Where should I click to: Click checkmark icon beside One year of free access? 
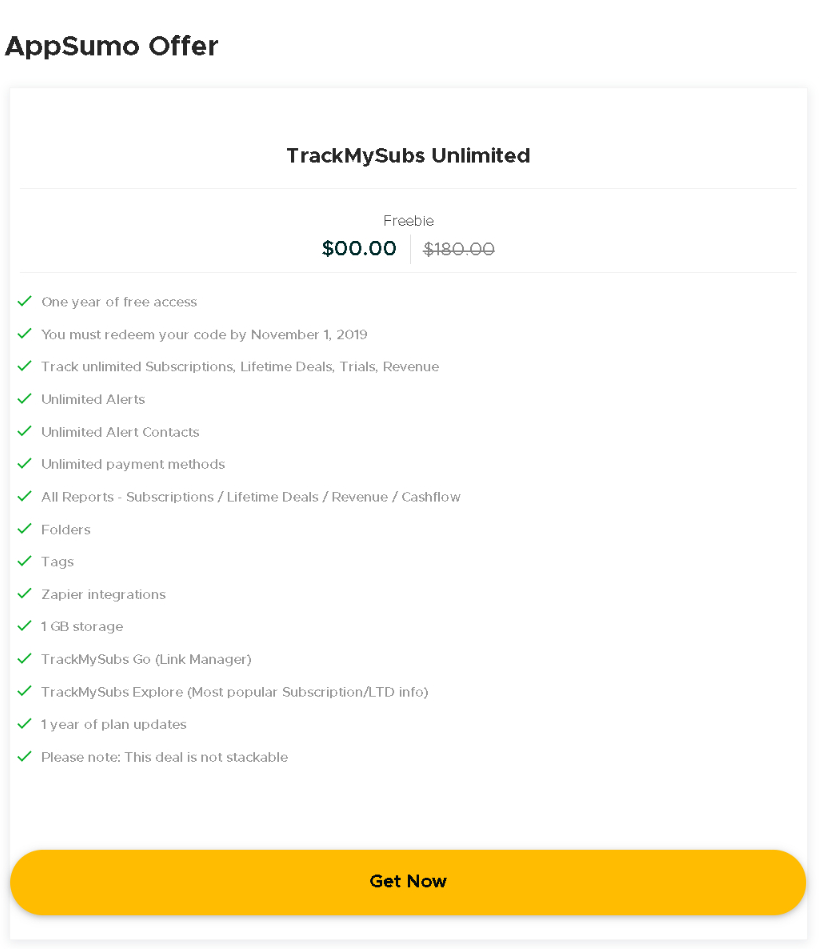(25, 301)
